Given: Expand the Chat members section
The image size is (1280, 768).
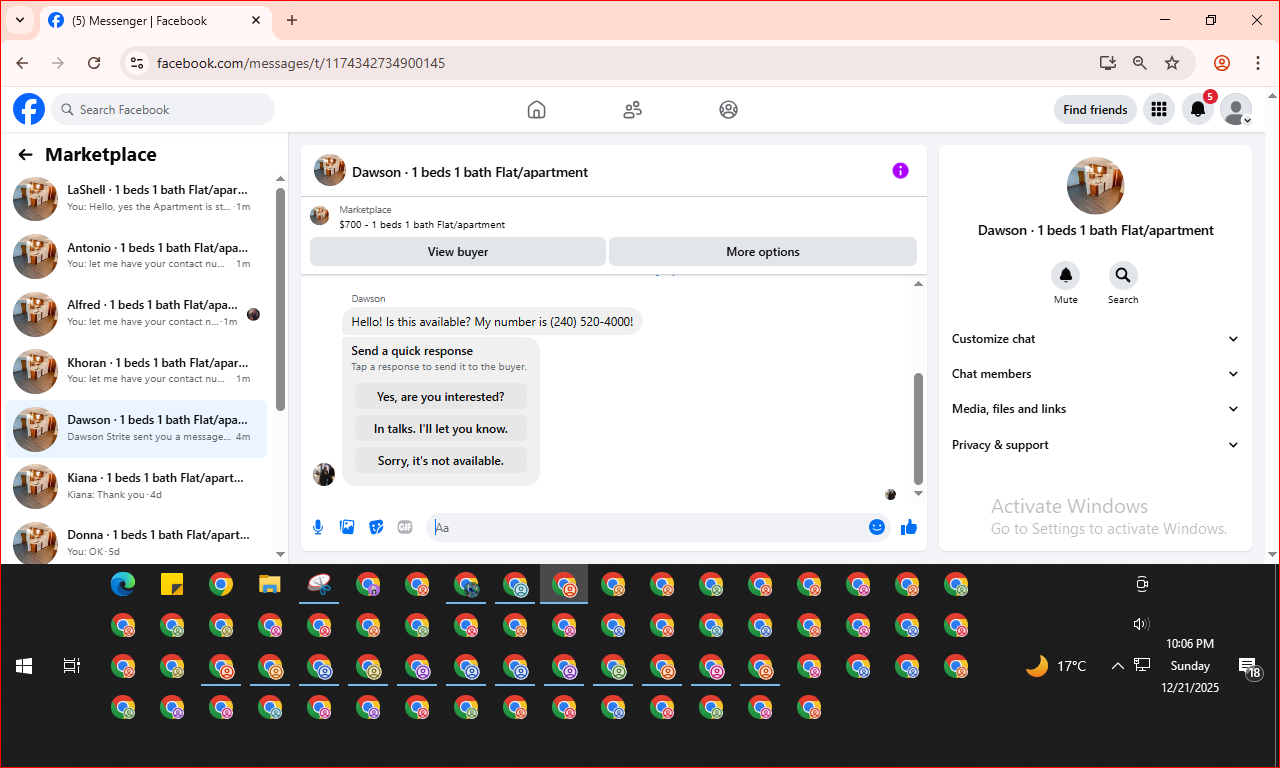Looking at the screenshot, I should tap(1095, 374).
